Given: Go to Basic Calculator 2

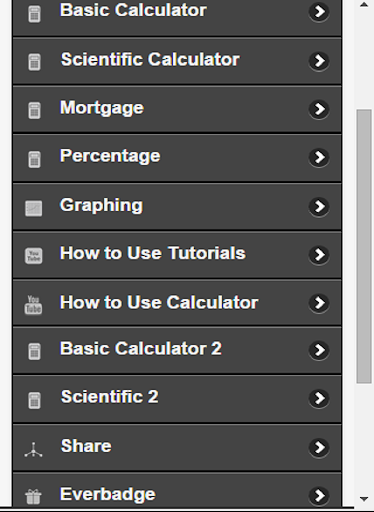Looking at the screenshot, I should click(177, 350).
